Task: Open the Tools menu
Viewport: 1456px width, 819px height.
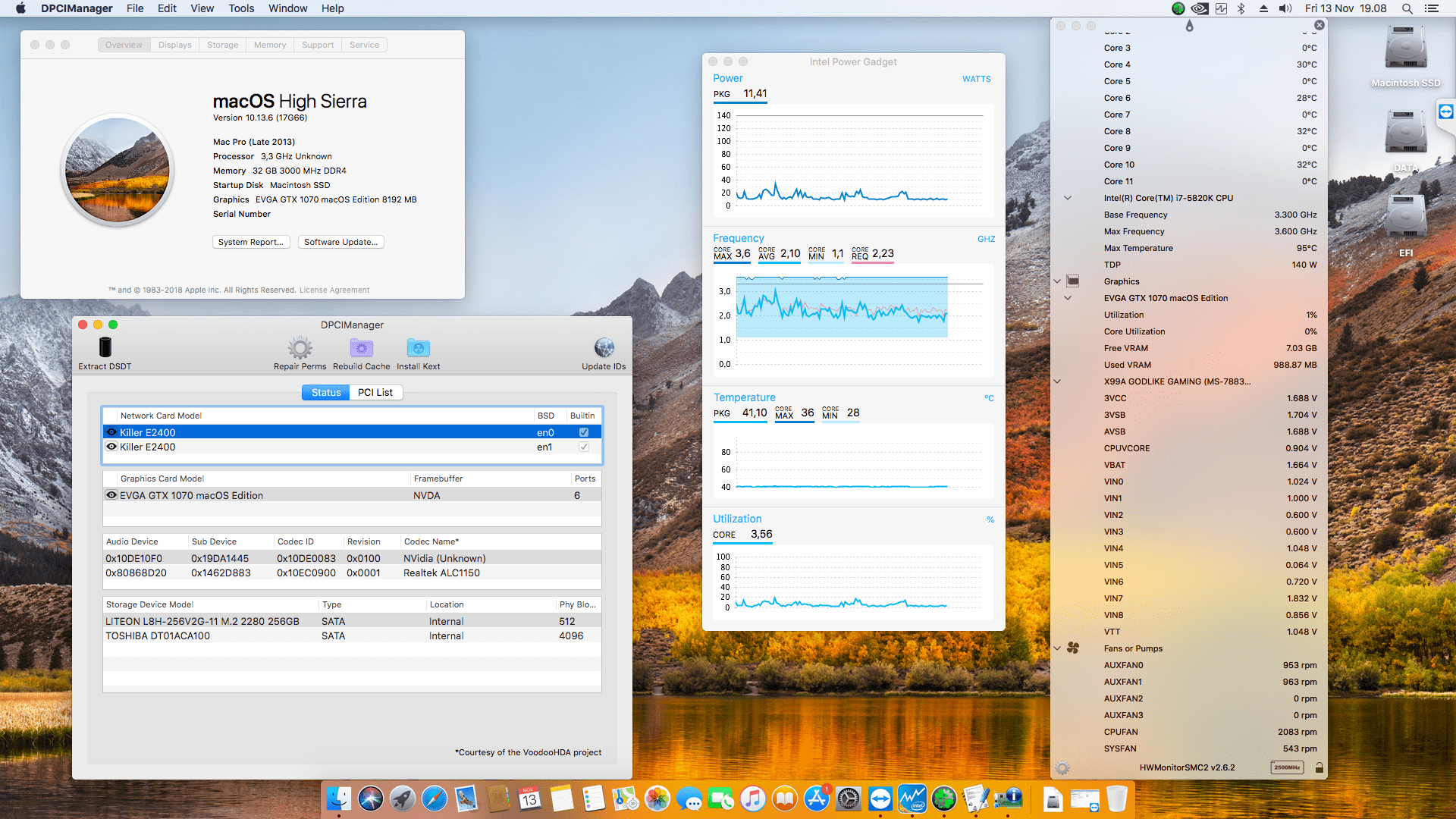Action: point(241,8)
